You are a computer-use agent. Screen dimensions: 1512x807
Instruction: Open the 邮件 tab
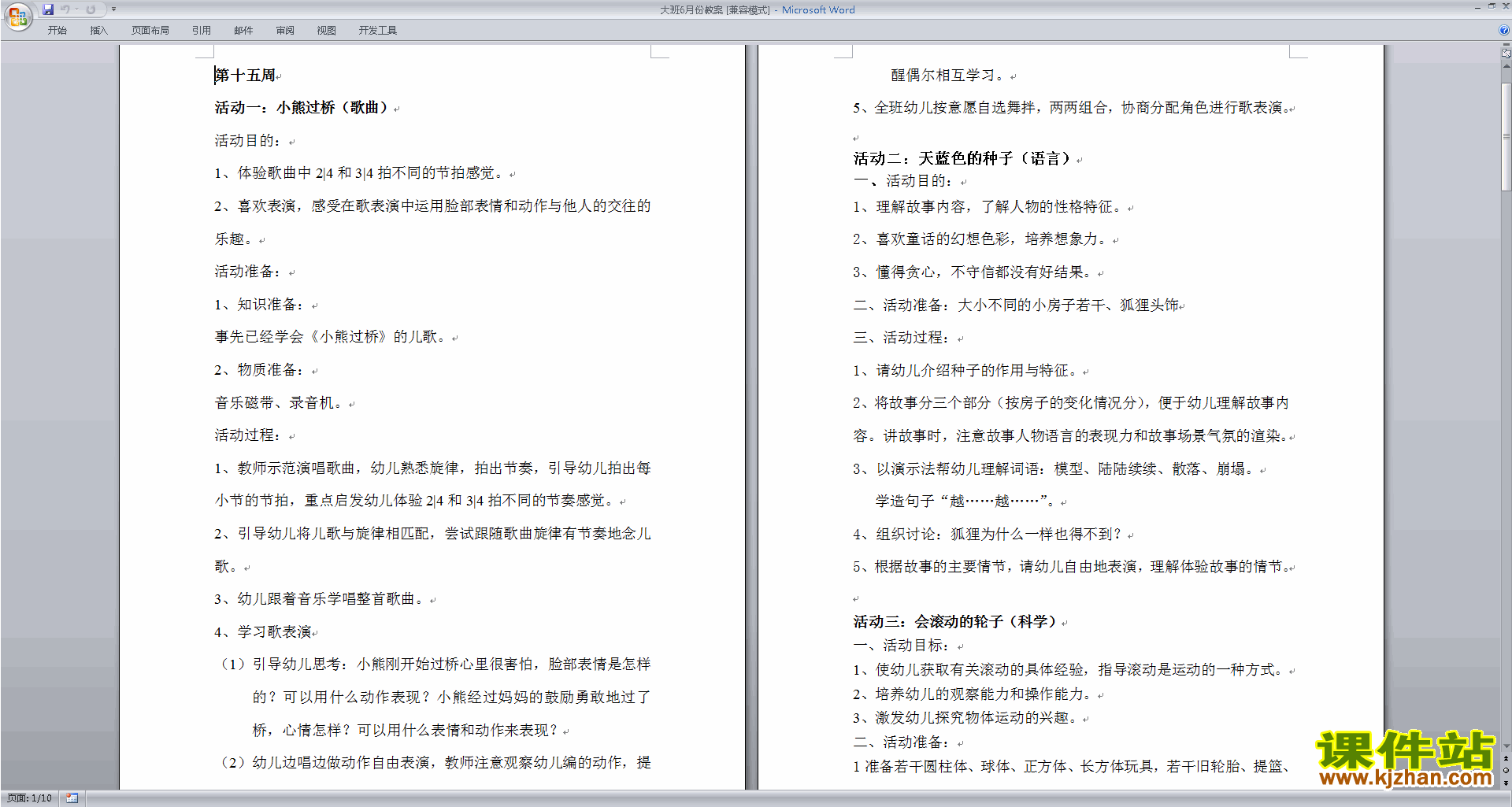(x=243, y=31)
